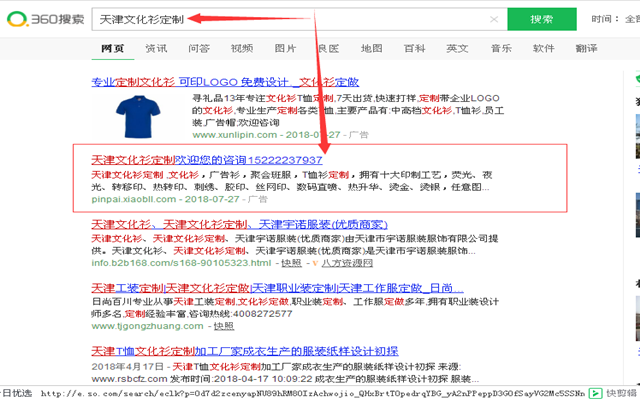640x400 pixels.
Task: Open the 图片 tab
Action: point(285,49)
